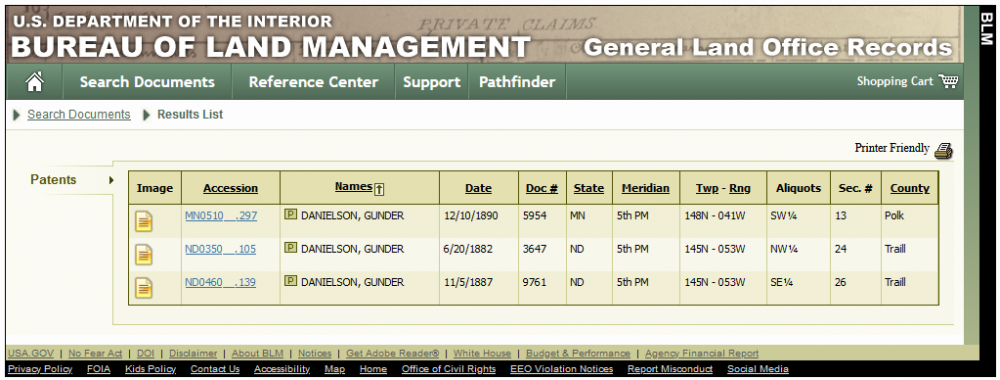1000x380 pixels.
Task: Open the Map footer link
Action: pyautogui.click(x=335, y=369)
